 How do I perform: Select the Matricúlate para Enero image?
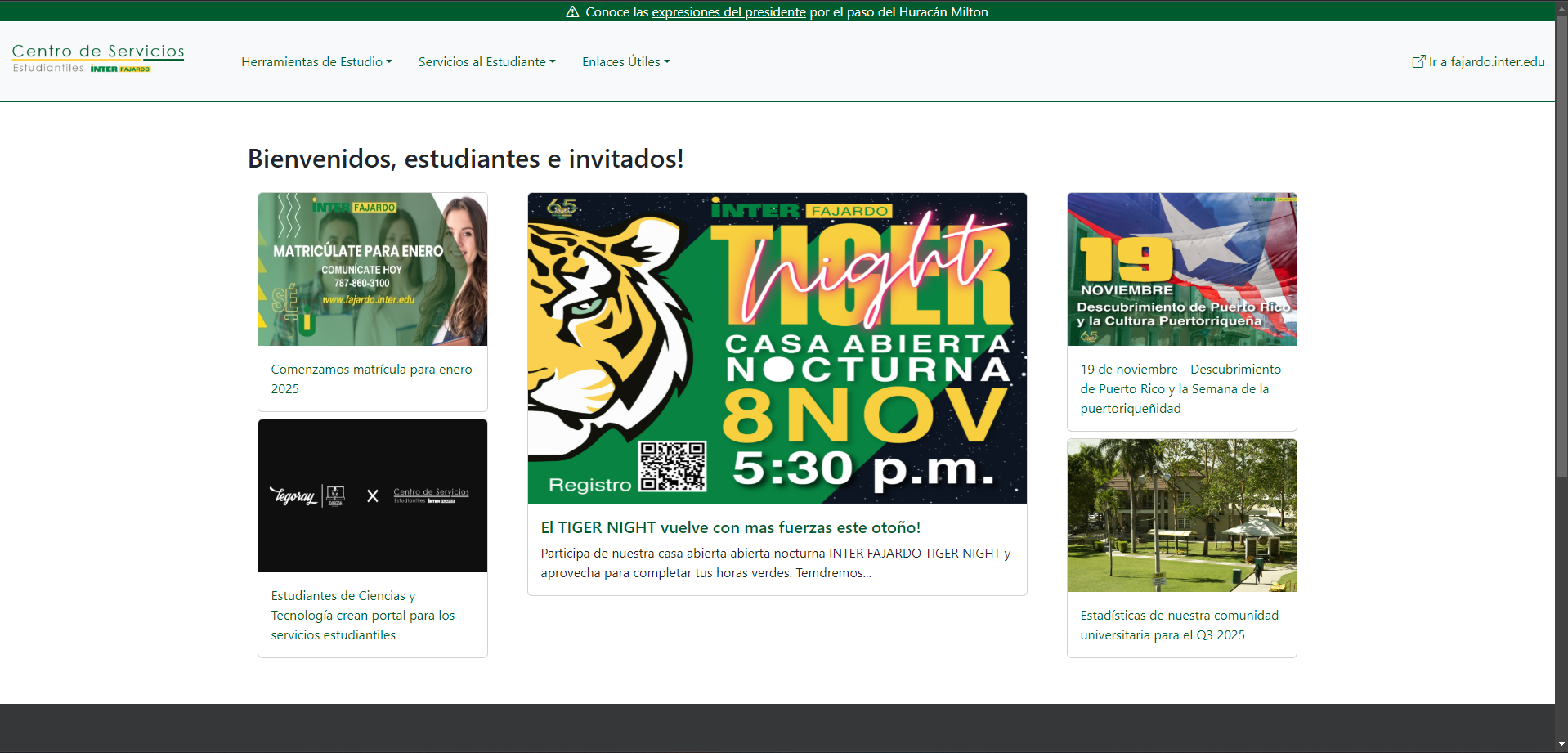[x=372, y=269]
